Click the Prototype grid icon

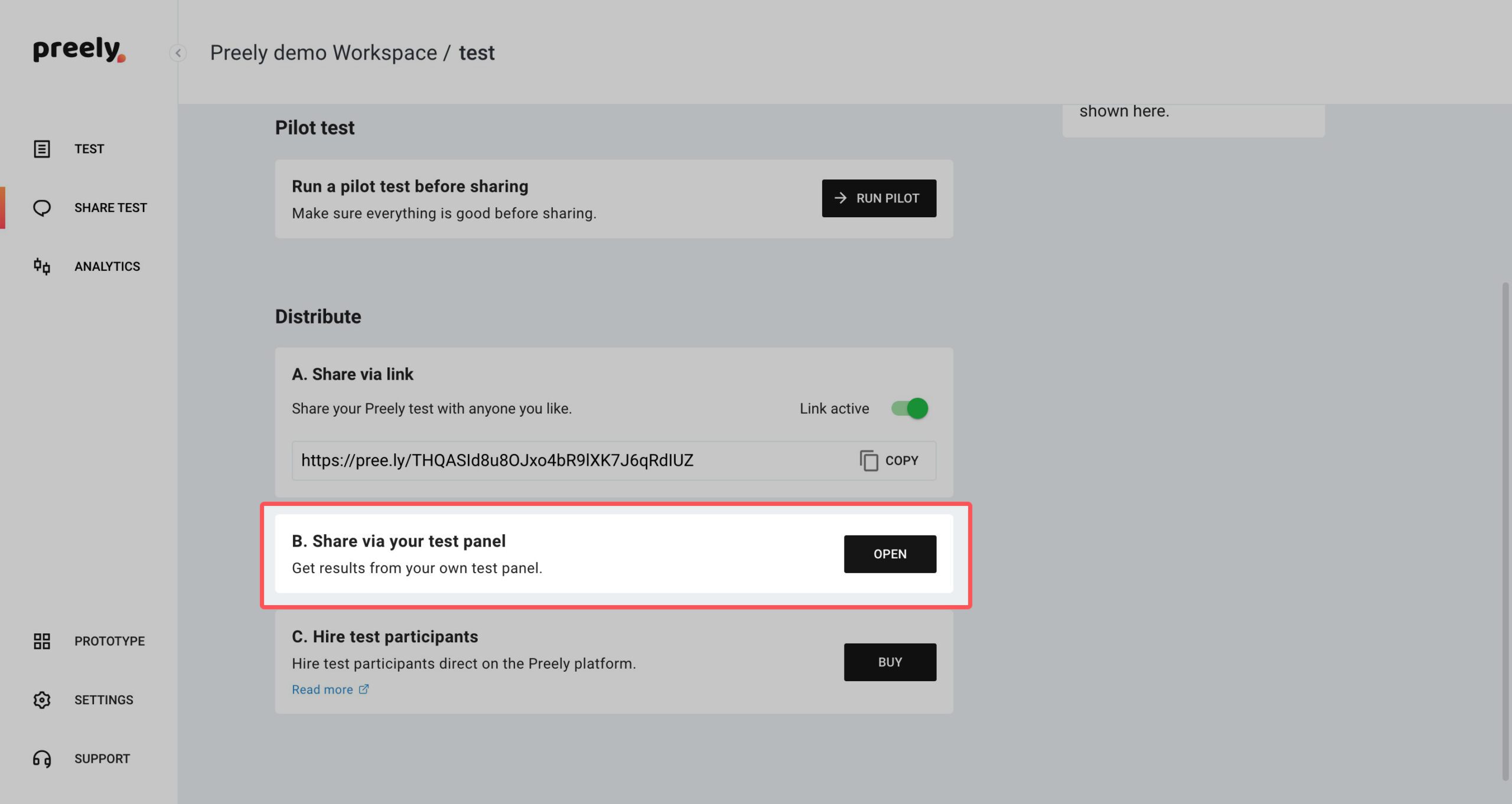coord(41,641)
